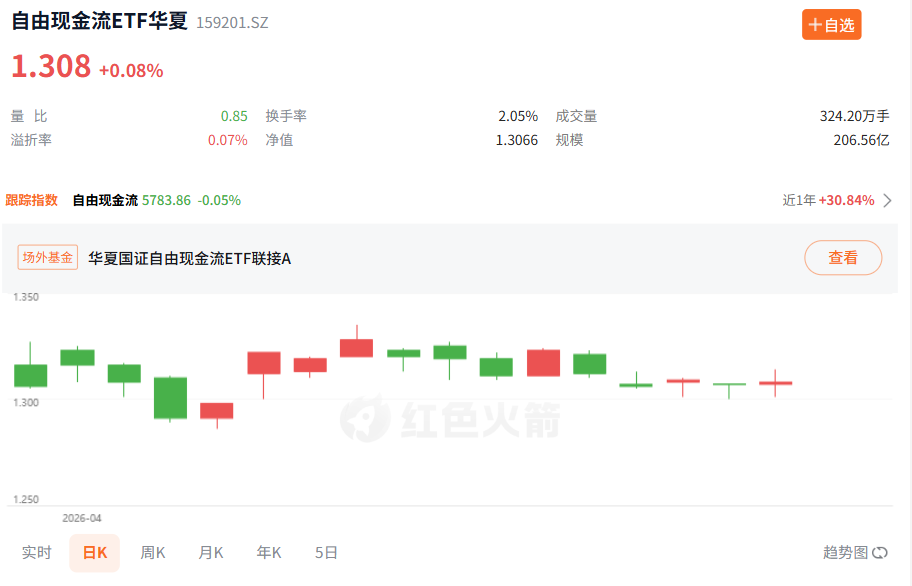
Task: Select the last red doji candlestick
Action: [x=775, y=383]
